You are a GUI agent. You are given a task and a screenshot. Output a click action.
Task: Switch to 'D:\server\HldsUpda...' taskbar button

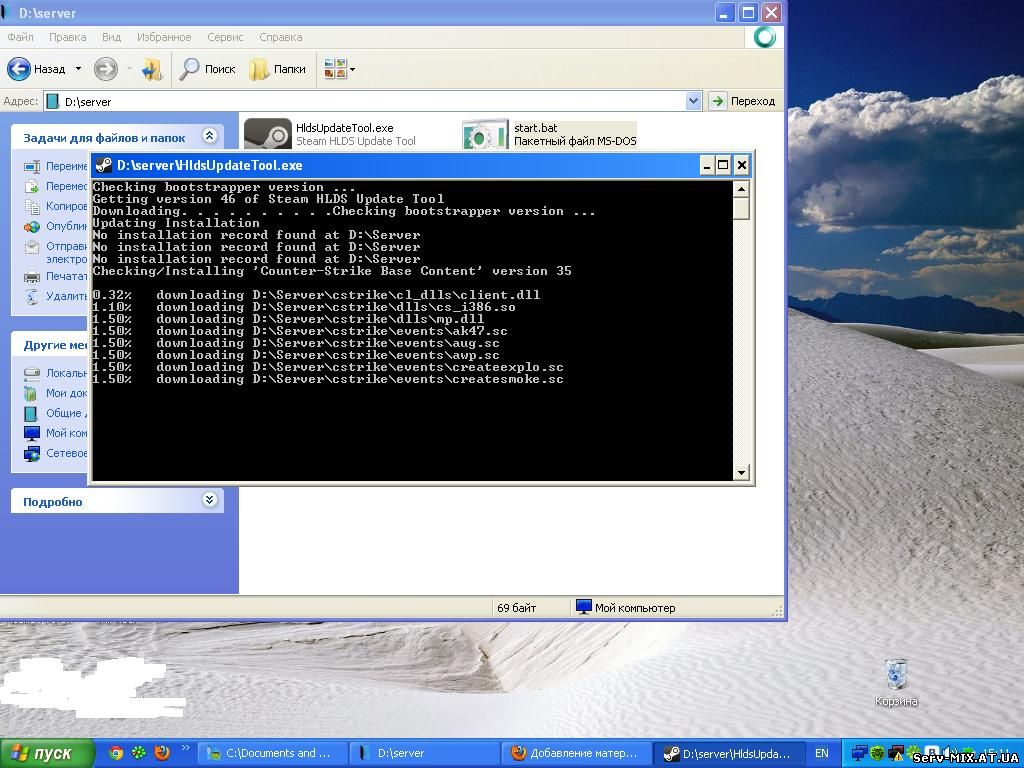click(x=728, y=753)
